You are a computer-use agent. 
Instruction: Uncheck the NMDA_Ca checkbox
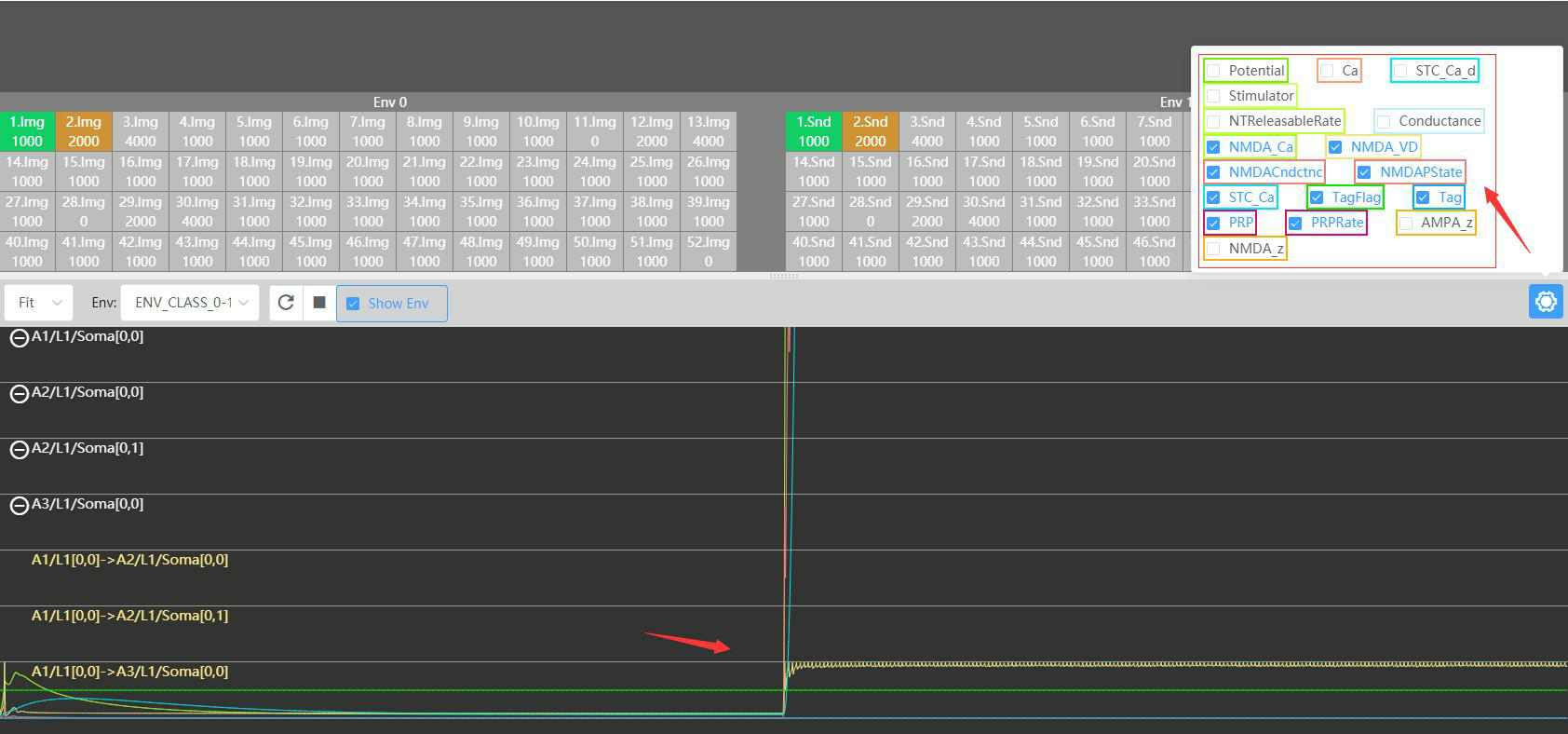(x=1213, y=147)
